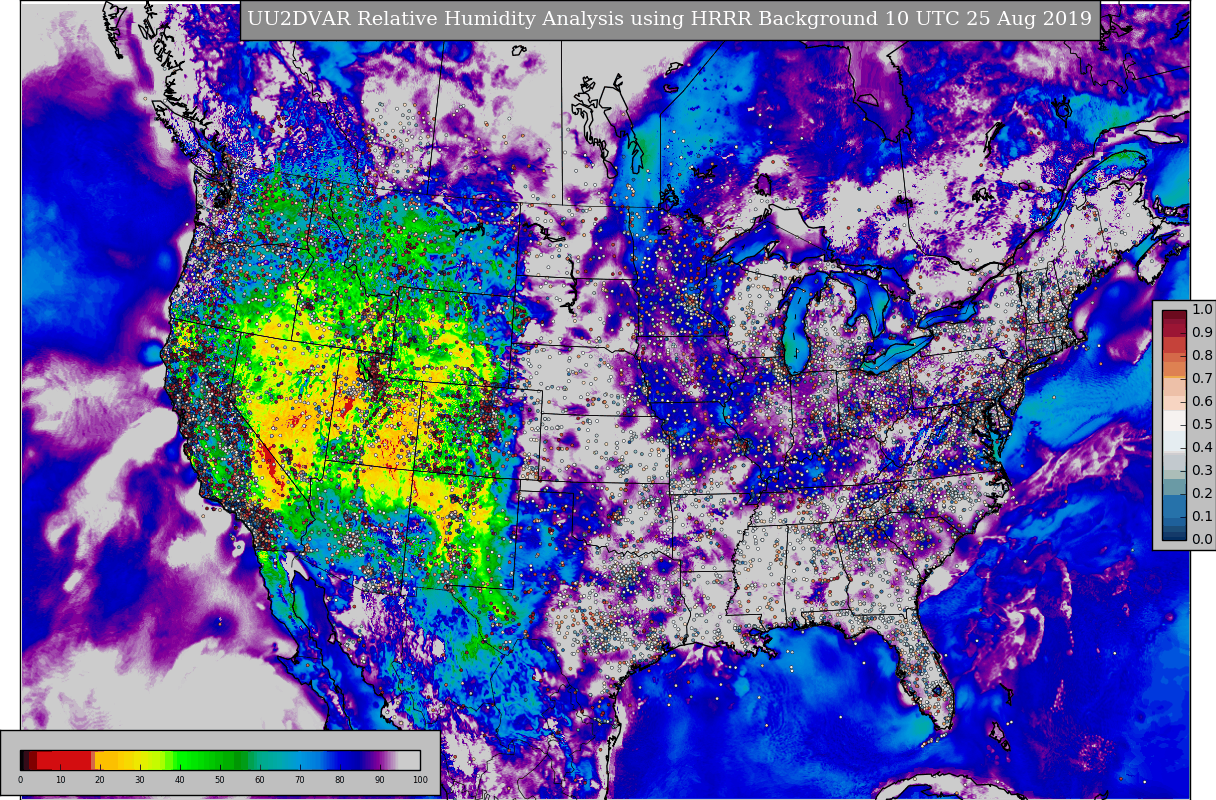This screenshot has width=1216, height=800.
Task: Click the 90 tick label on humidity colorbar
Action: pyautogui.click(x=380, y=779)
